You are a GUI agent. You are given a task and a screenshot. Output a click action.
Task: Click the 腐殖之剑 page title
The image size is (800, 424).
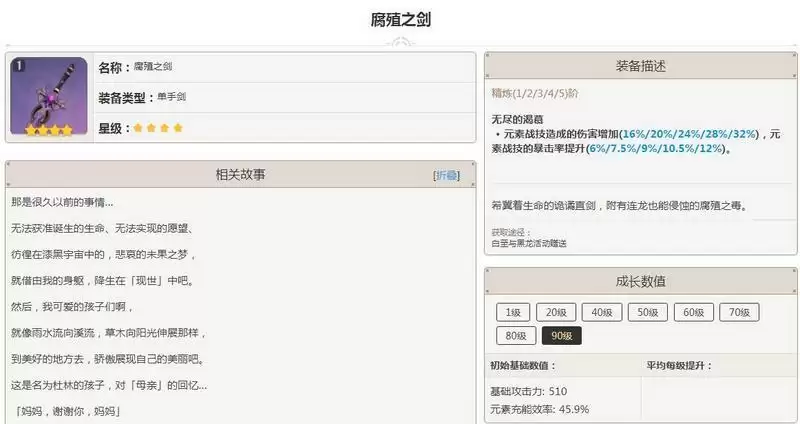(400, 20)
